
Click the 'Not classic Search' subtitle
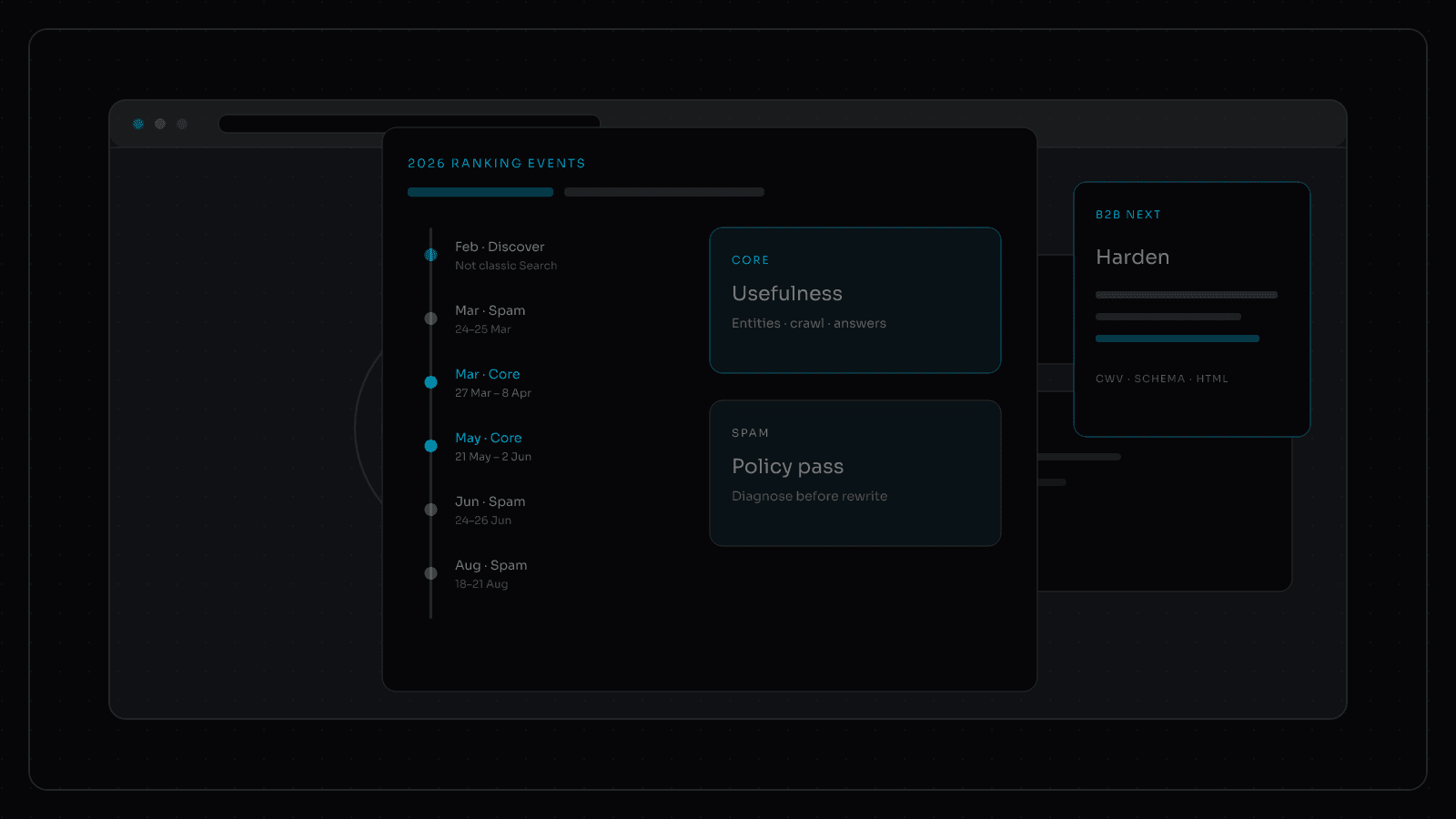(x=506, y=266)
